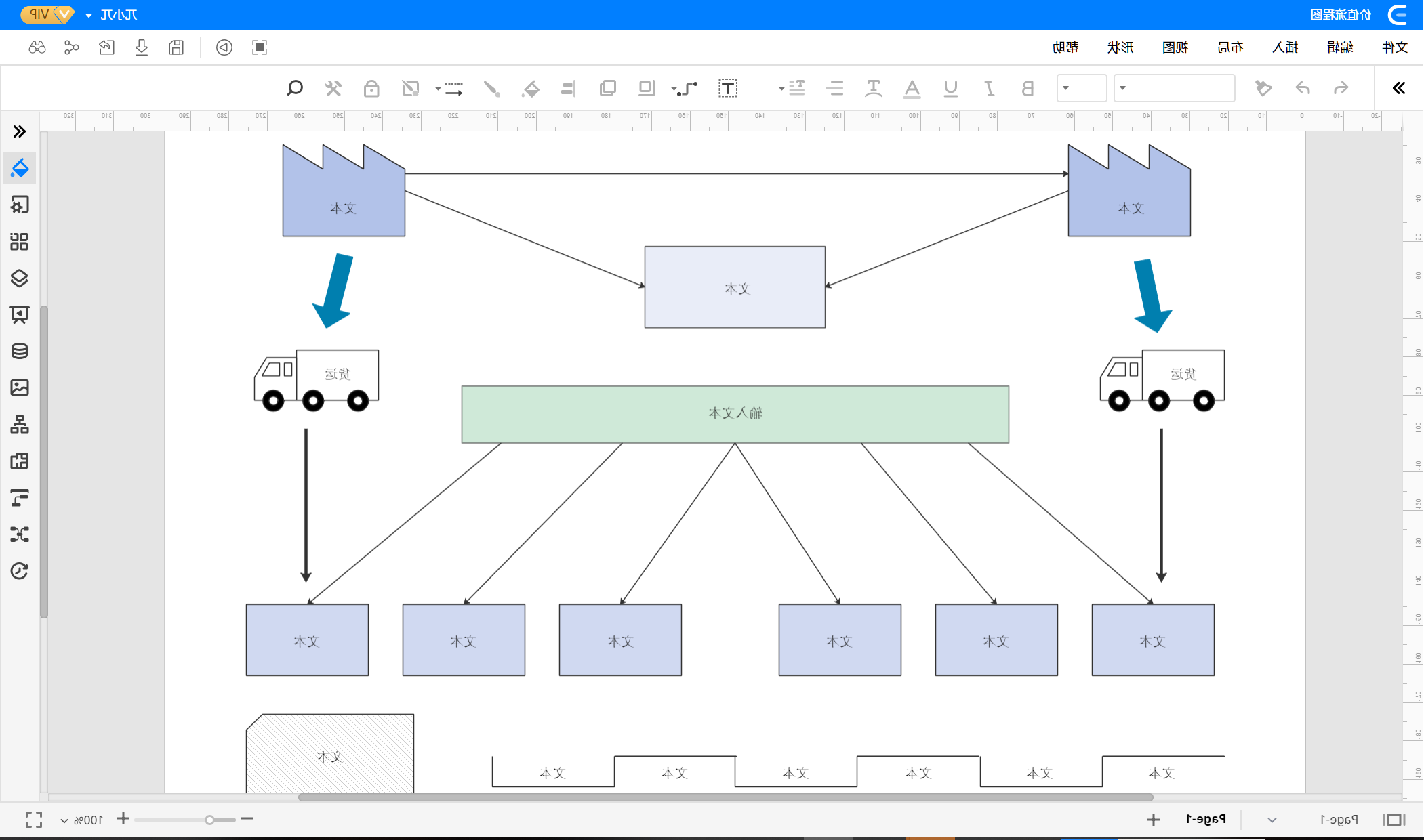Screen dimensions: 1424x840
Task: Select the line pen color tool
Action: pyautogui.click(x=491, y=88)
